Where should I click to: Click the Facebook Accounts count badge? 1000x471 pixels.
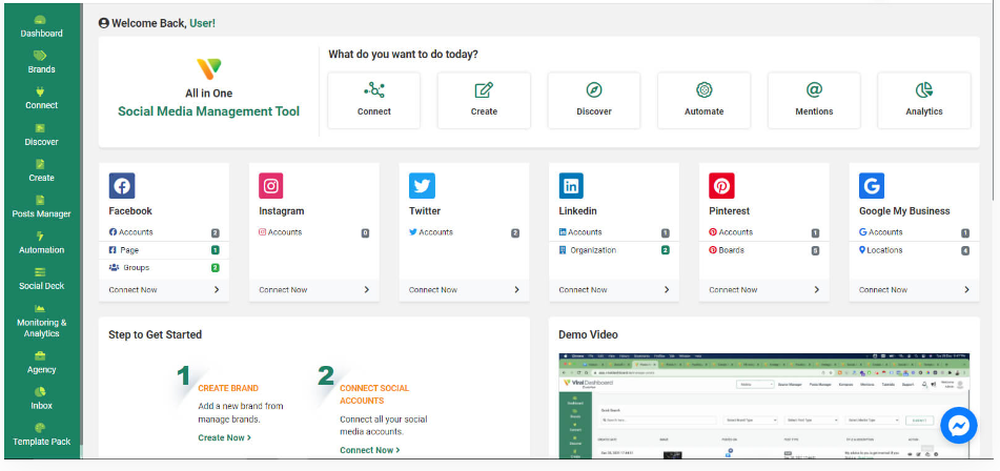pyautogui.click(x=216, y=233)
